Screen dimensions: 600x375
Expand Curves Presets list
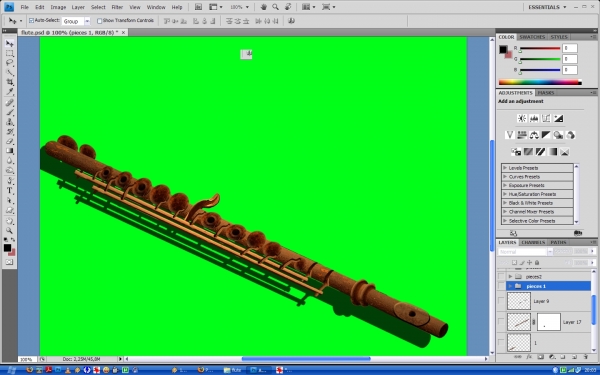505,177
